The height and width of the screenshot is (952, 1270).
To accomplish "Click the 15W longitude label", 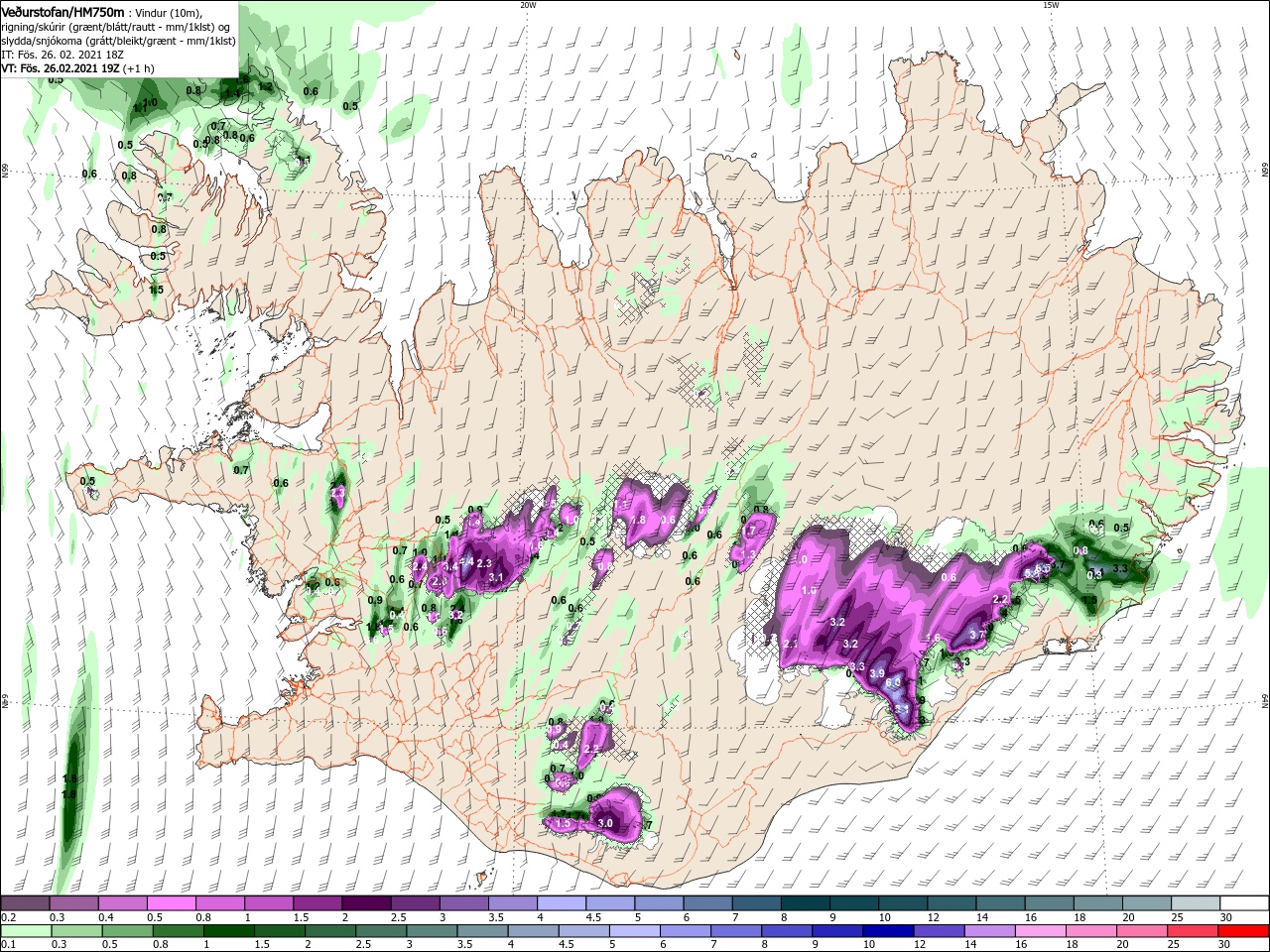I will [1051, 5].
